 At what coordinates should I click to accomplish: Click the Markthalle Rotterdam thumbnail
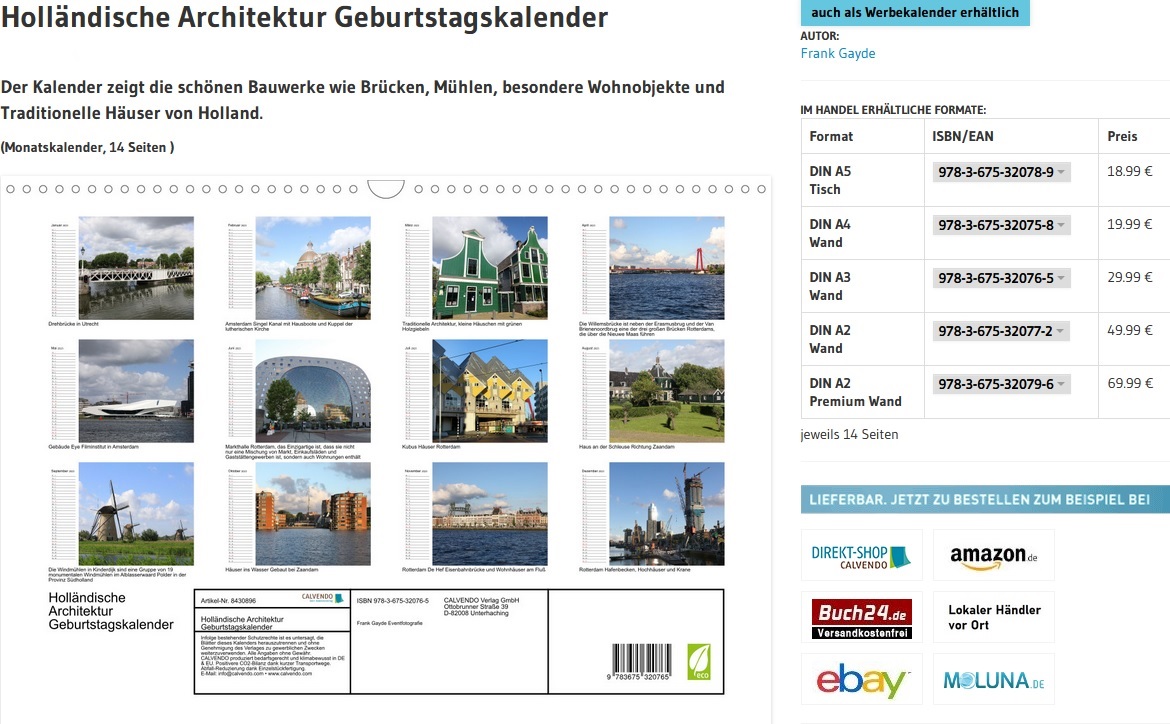point(313,391)
